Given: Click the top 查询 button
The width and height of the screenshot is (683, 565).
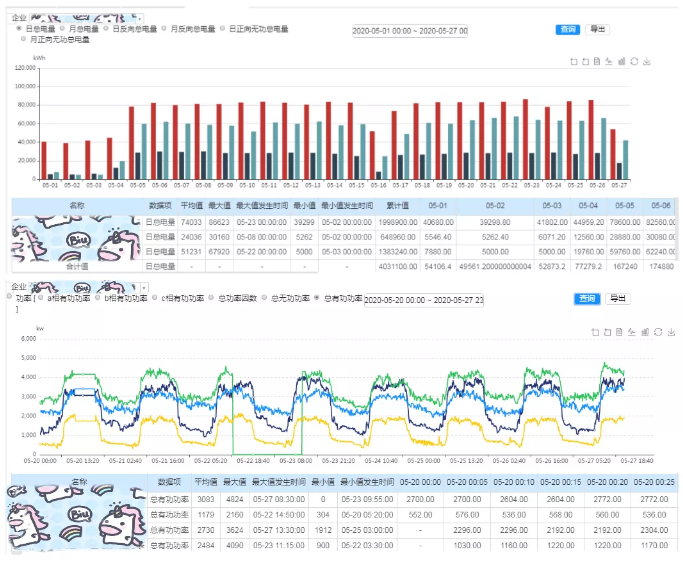Looking at the screenshot, I should (568, 29).
